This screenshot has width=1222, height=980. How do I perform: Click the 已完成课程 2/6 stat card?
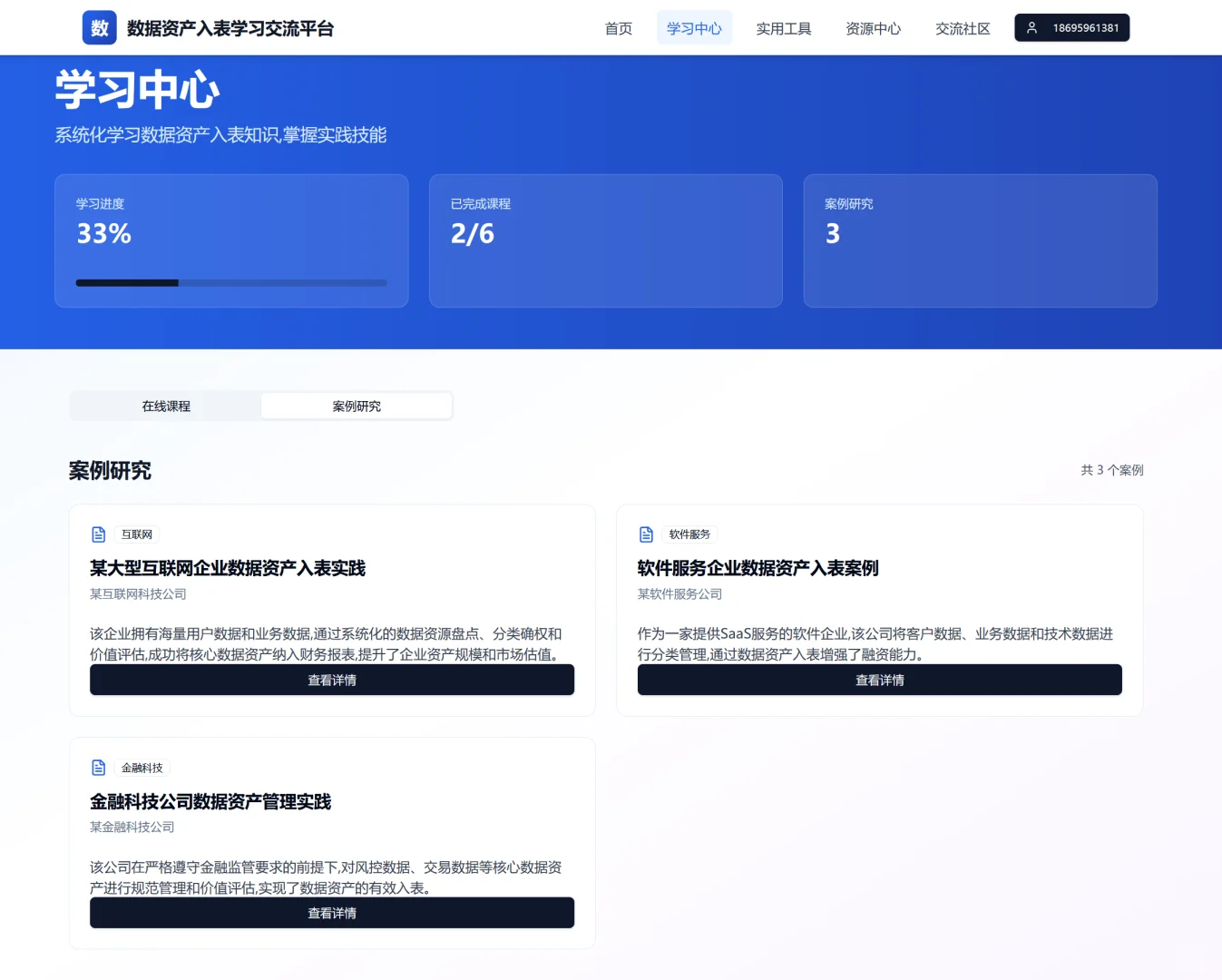[605, 240]
